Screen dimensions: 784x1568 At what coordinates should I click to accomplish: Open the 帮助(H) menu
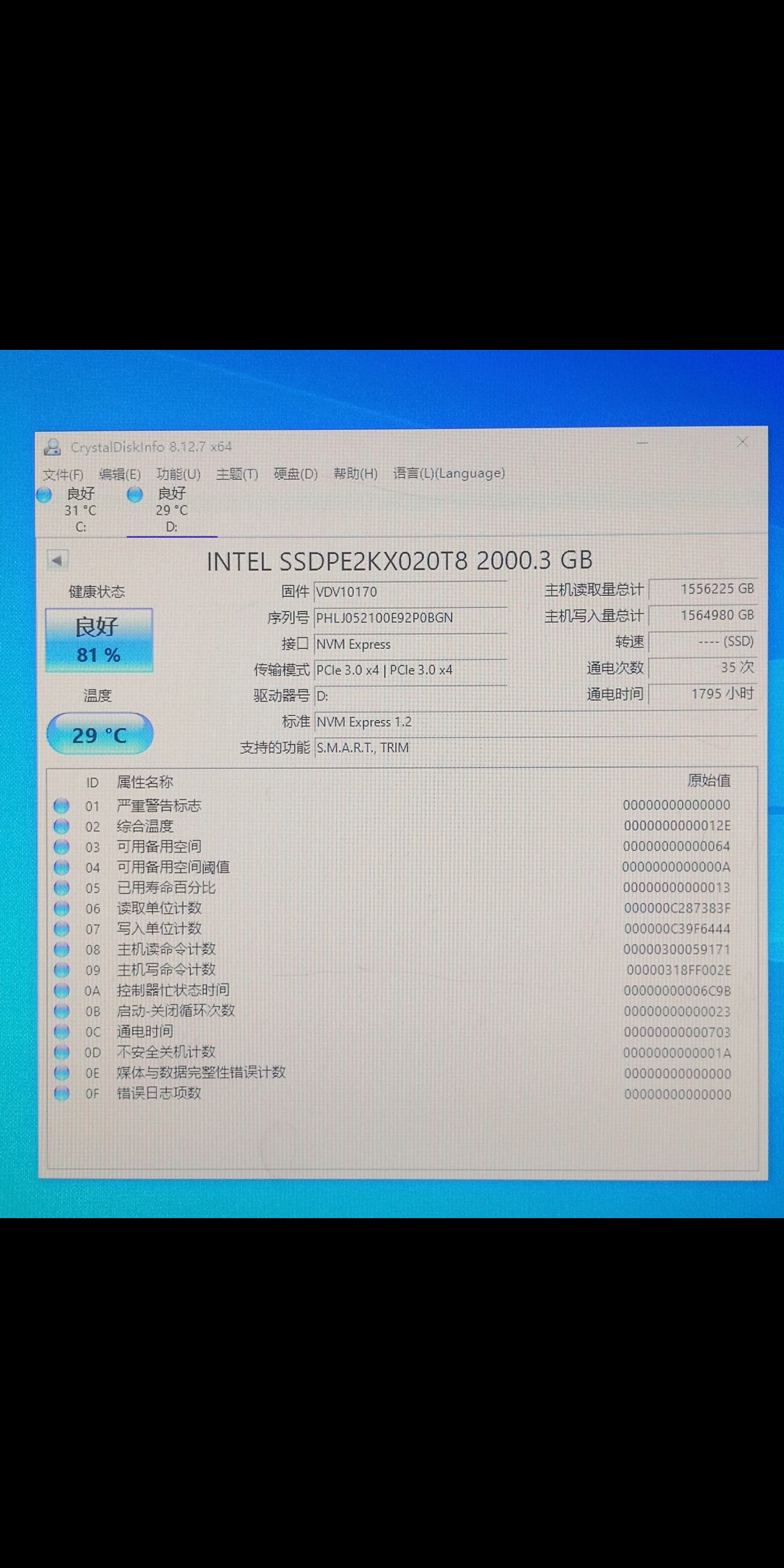tap(355, 474)
